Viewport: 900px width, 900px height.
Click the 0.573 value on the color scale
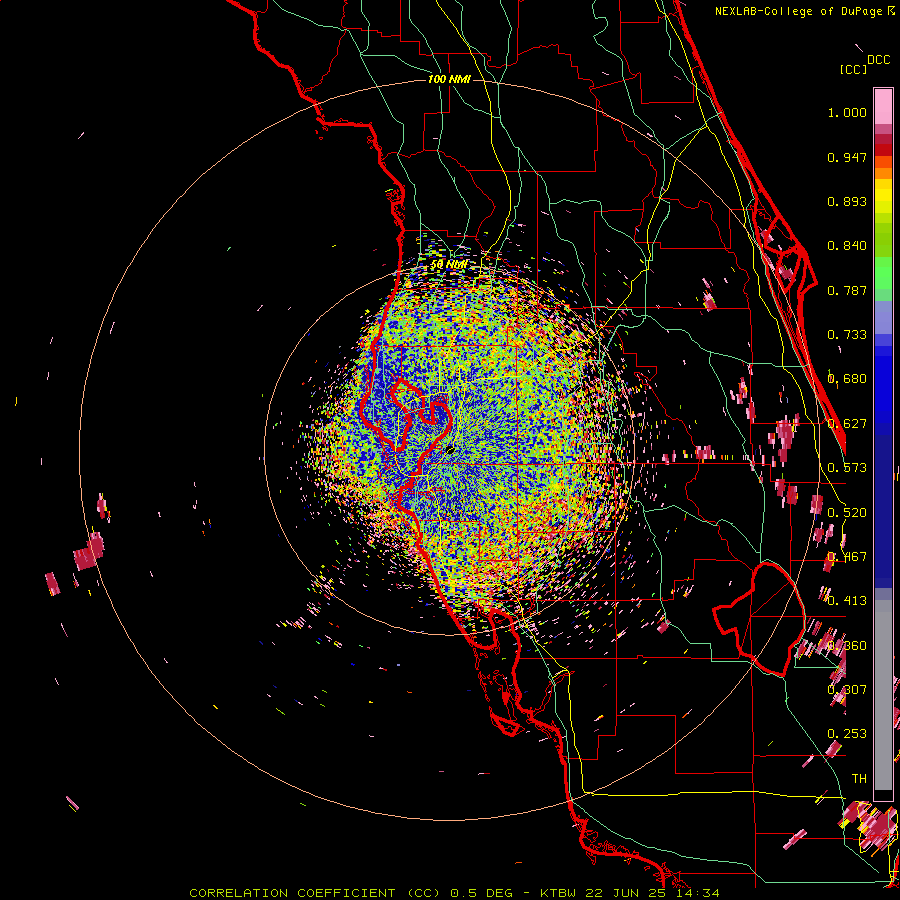click(847, 468)
